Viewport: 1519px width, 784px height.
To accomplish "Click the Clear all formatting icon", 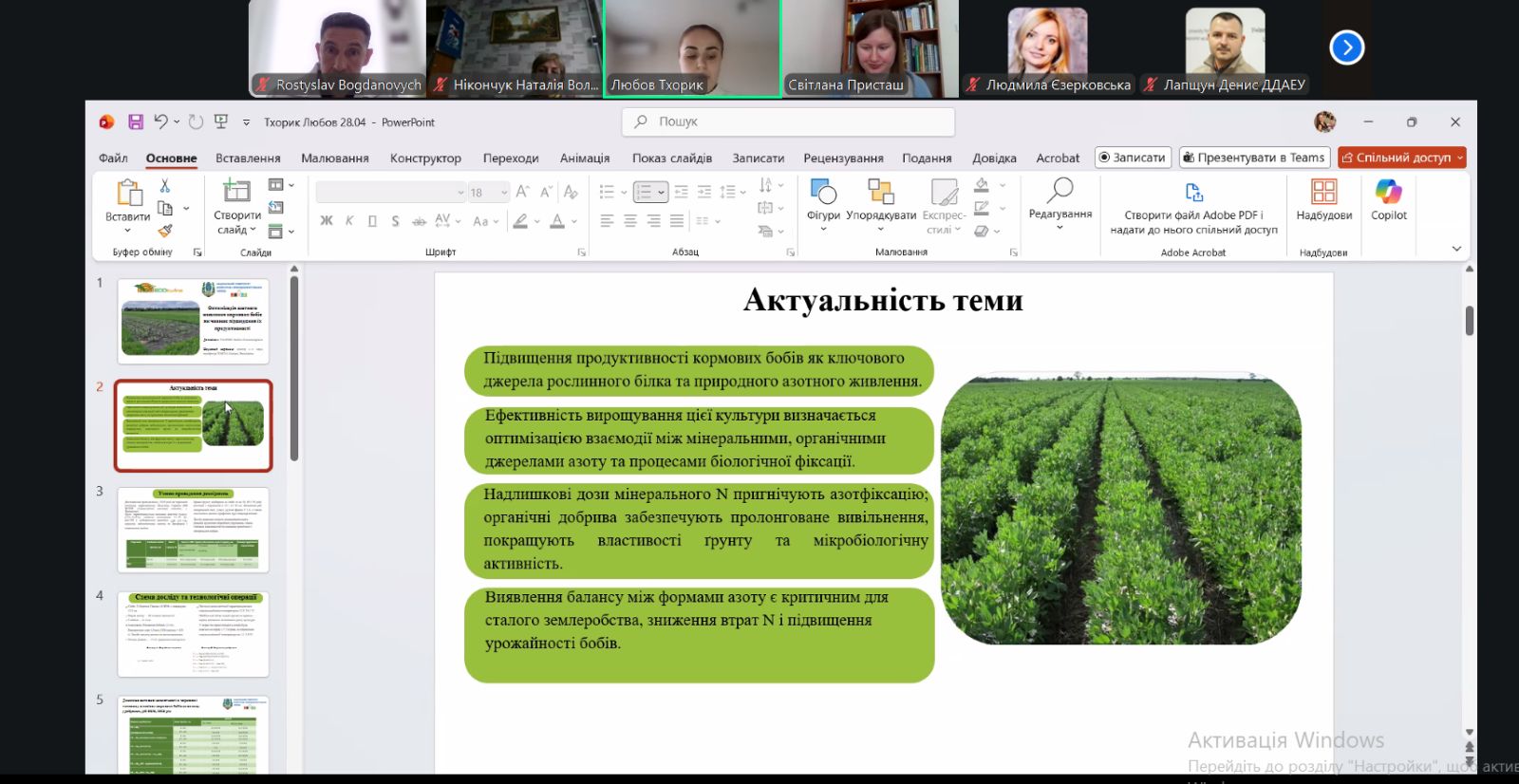I will (x=571, y=192).
